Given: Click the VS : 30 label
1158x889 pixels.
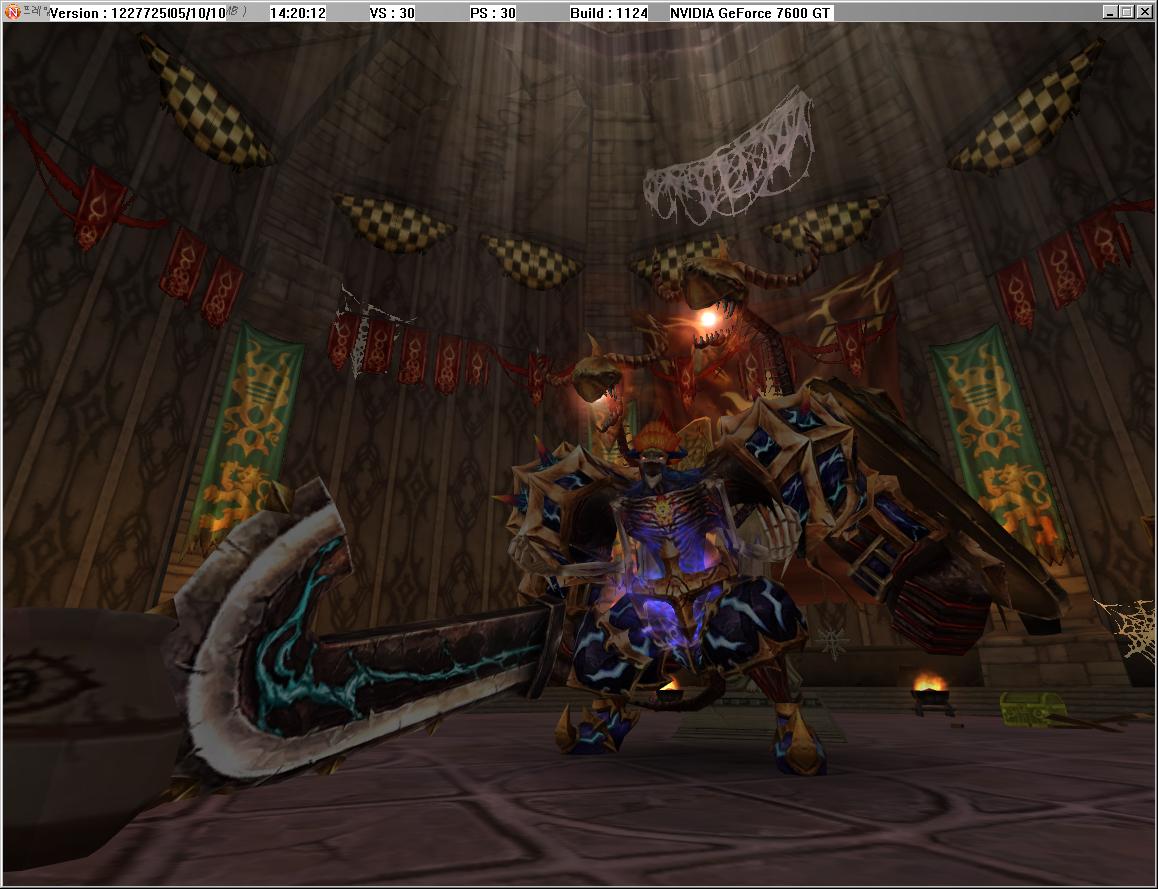Looking at the screenshot, I should click(x=392, y=13).
